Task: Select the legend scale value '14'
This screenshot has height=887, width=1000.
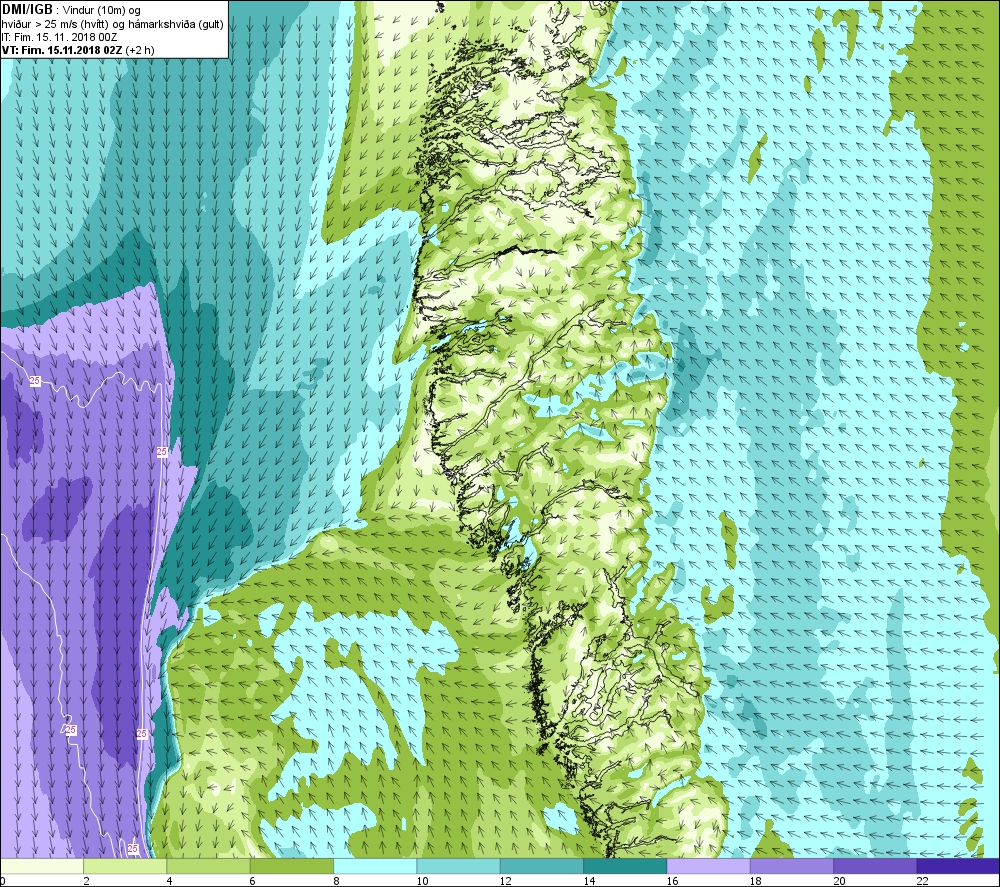Action: click(589, 881)
